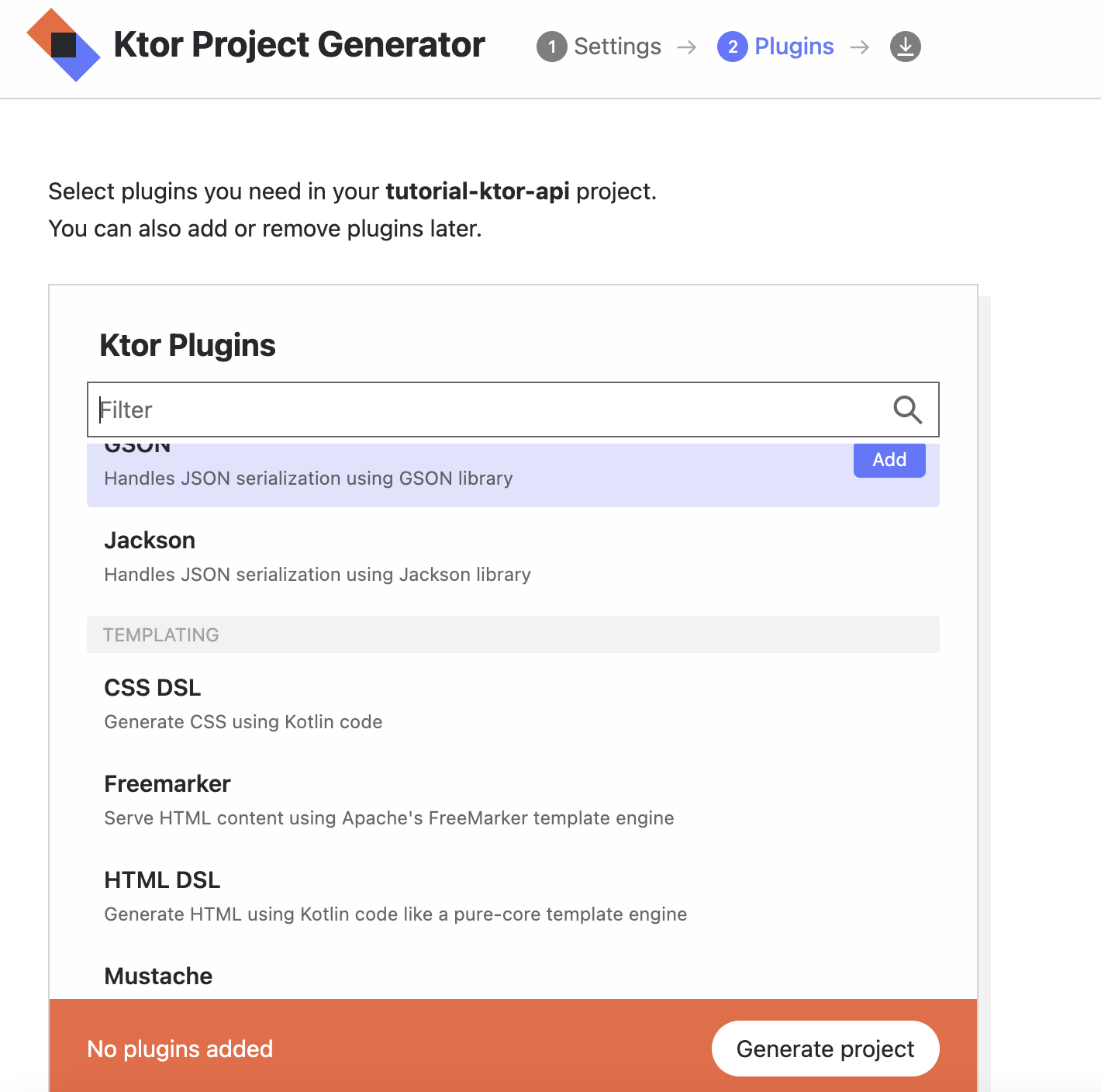Click the search magnifier icon in Filter field

click(907, 409)
